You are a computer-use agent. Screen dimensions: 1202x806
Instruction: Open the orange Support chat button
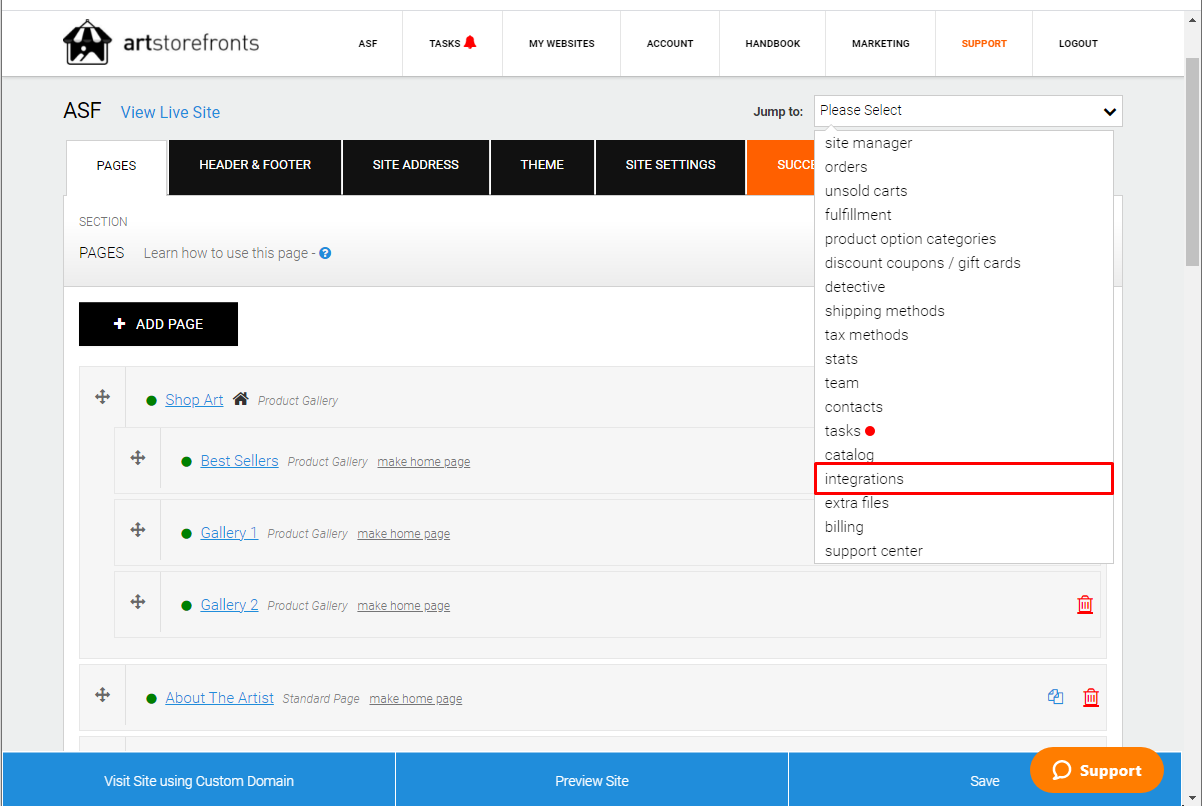(x=1097, y=770)
